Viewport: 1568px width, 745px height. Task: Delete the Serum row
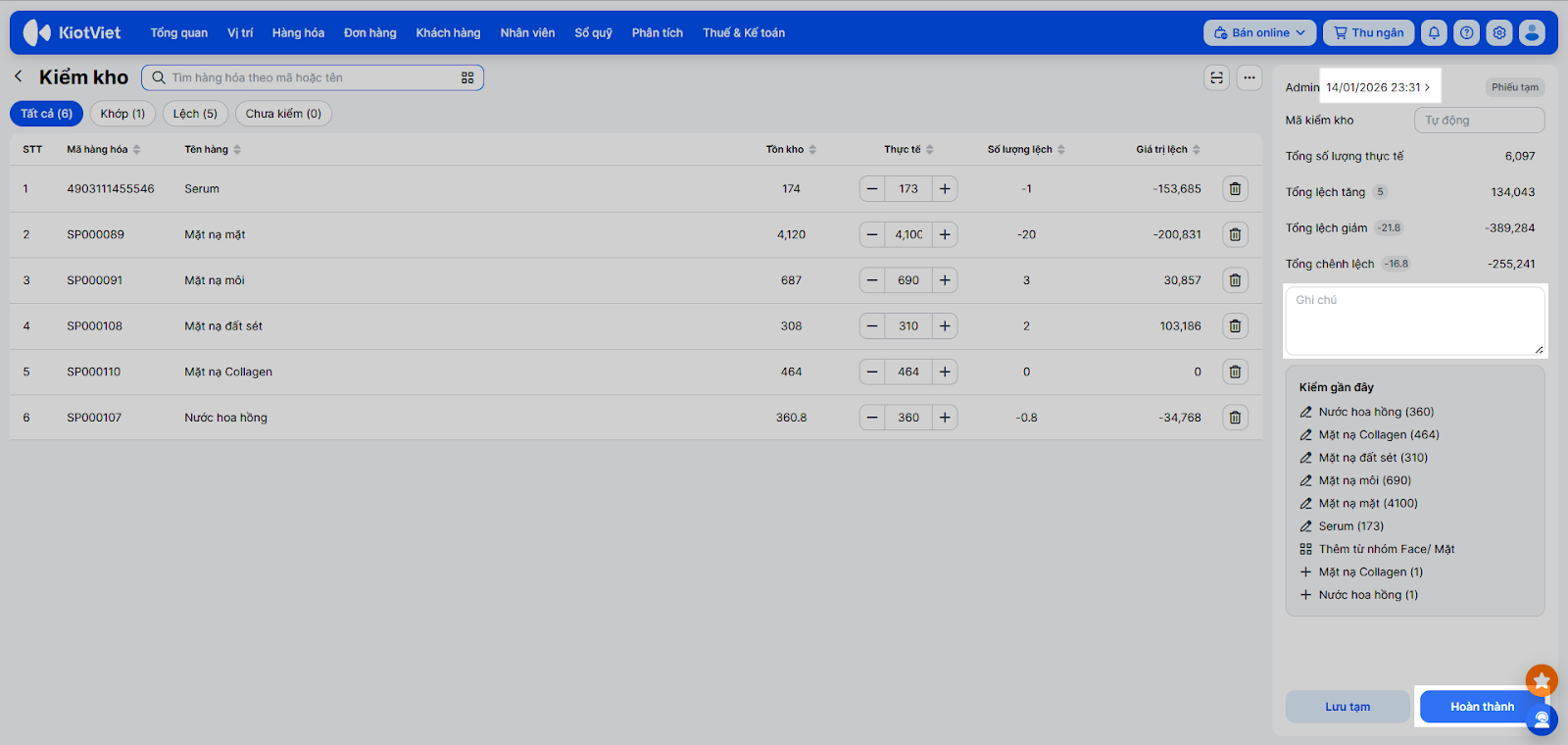point(1235,188)
